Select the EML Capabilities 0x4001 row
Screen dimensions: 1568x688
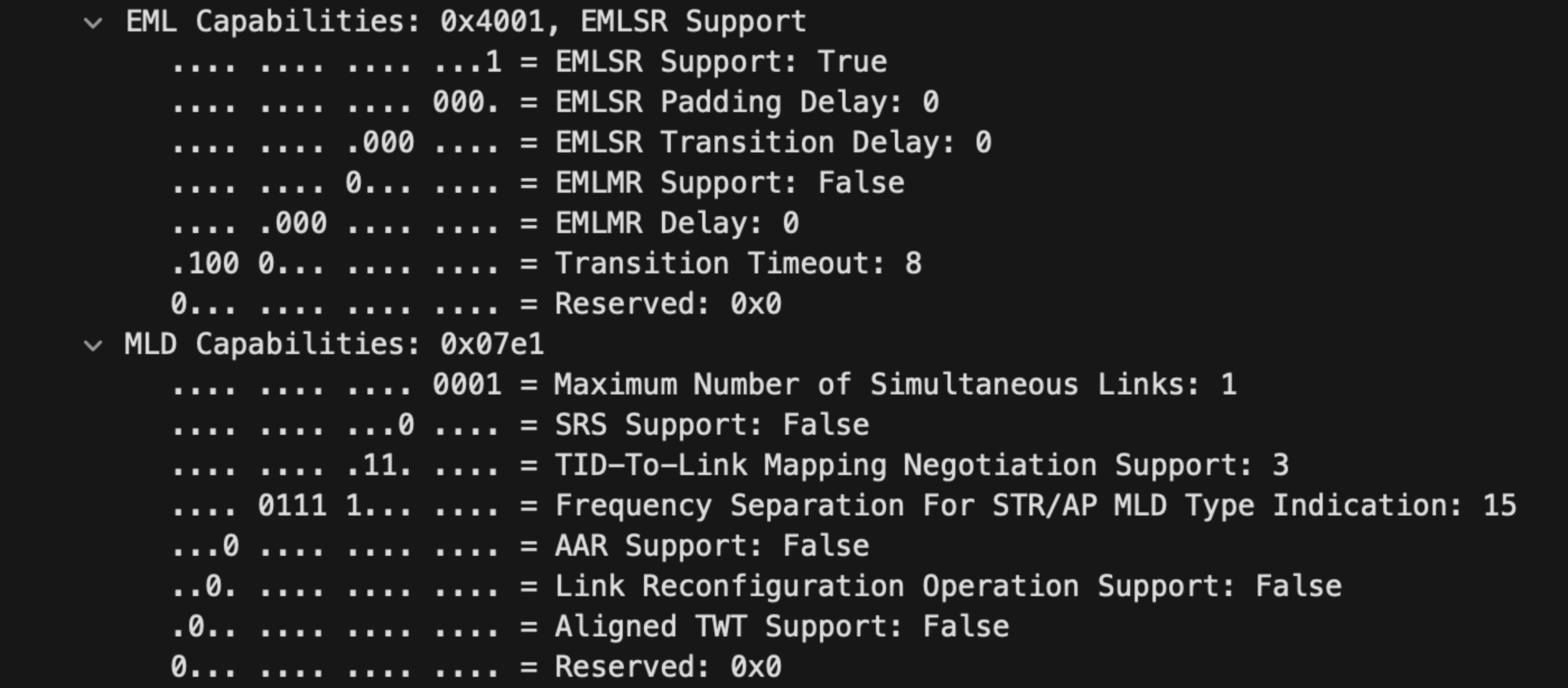coord(465,22)
